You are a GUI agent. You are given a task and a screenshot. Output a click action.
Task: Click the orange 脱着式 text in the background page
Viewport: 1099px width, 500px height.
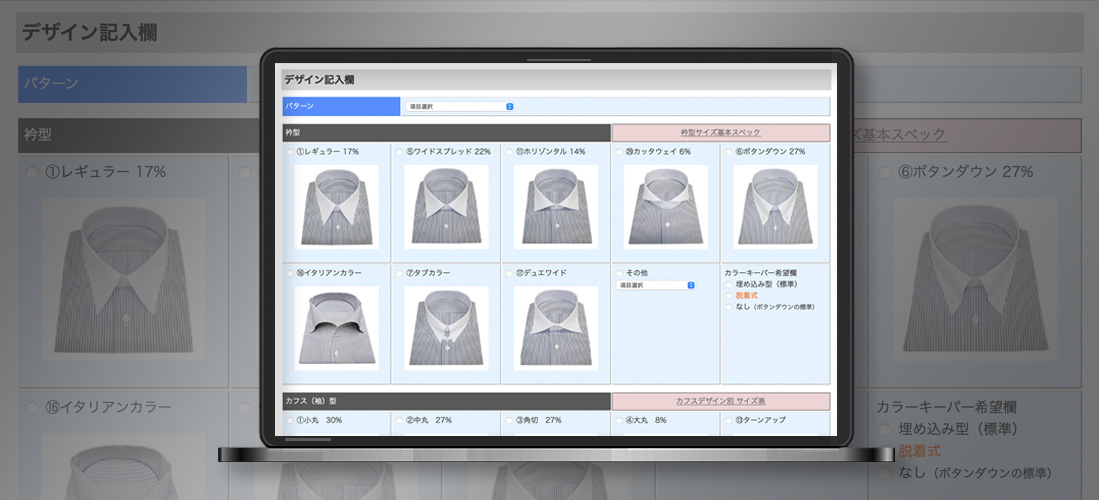point(919,451)
